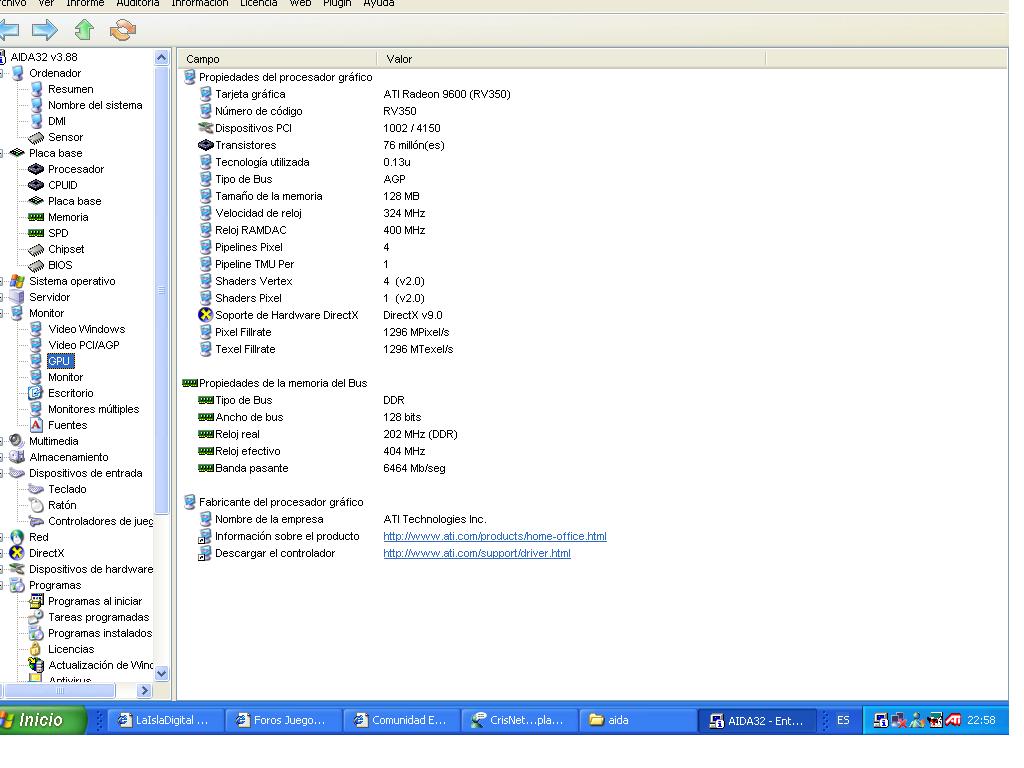
Task: Open the Ordenador tree node
Action: (x=55, y=73)
